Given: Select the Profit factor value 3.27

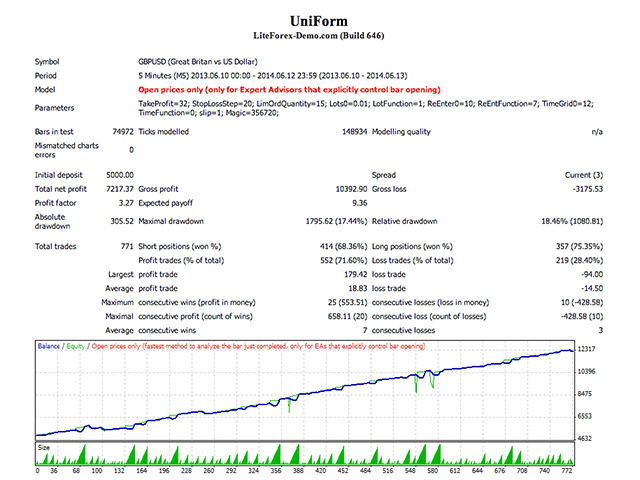Looking at the screenshot, I should pyautogui.click(x=126, y=203).
